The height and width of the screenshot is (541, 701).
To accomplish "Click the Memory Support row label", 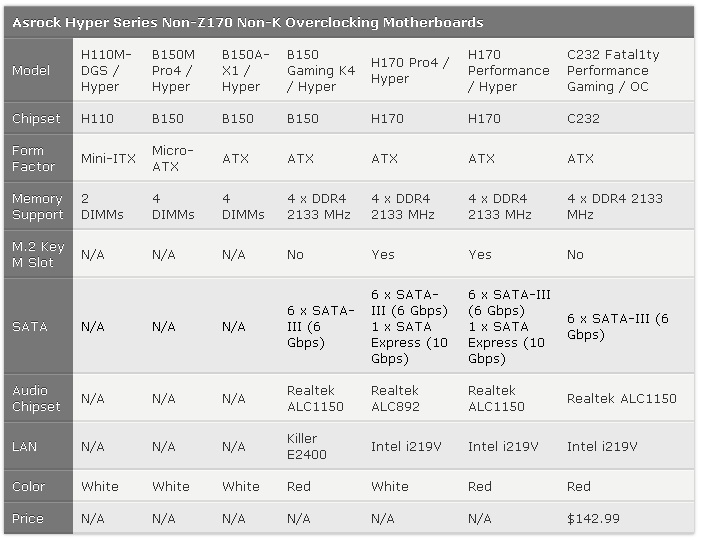I will 38,207.
